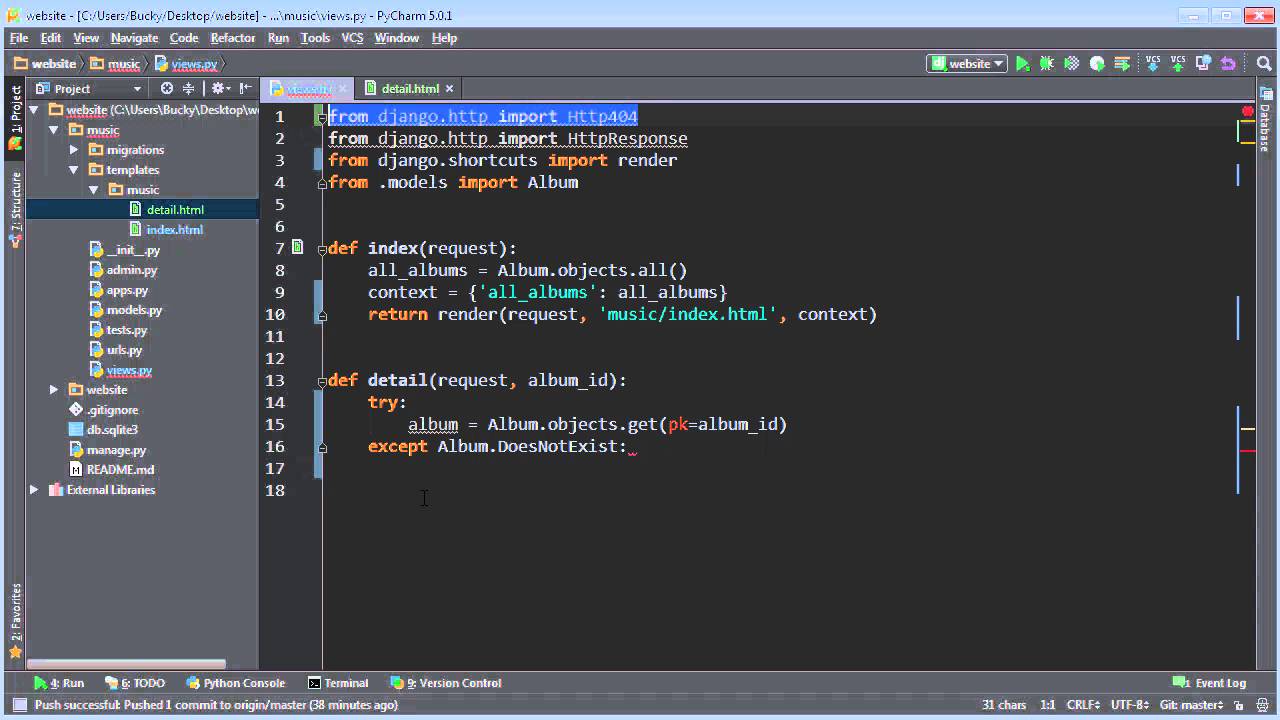Toggle the 6: TODO tool window
Screen dimensions: 1280x720
135,683
